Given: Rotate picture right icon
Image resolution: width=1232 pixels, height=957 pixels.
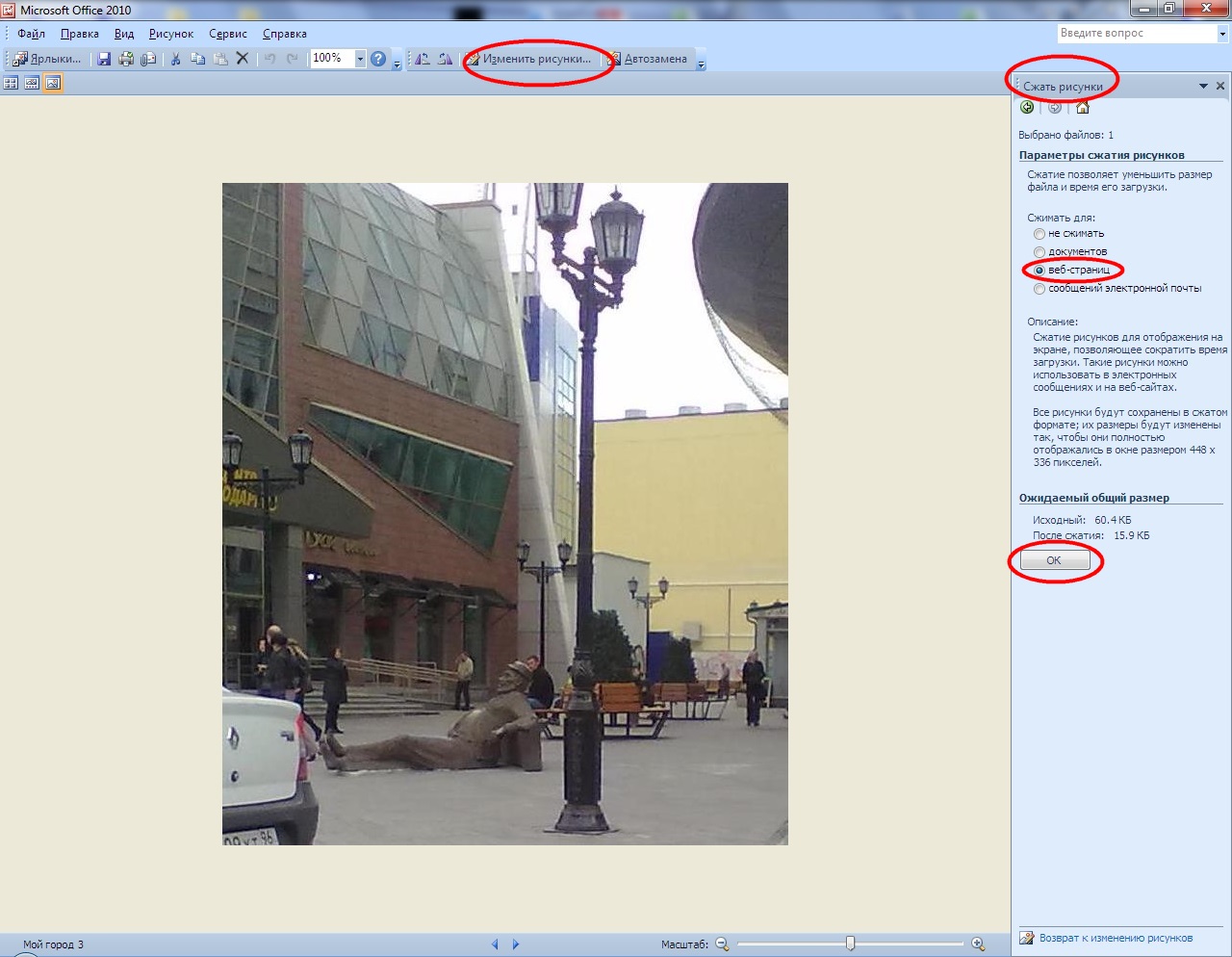Looking at the screenshot, I should coord(445,59).
